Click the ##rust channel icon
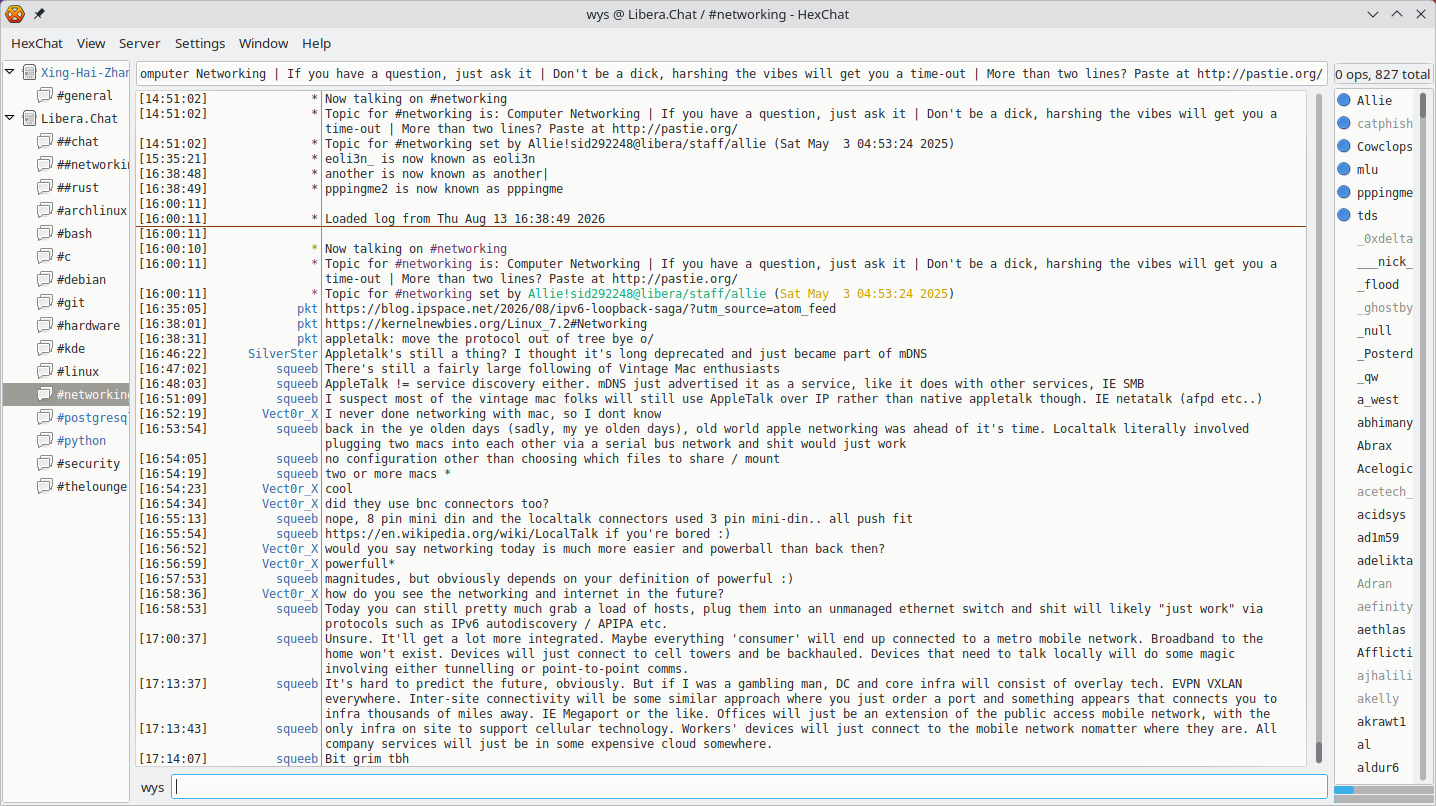The width and height of the screenshot is (1436, 806). (45, 187)
